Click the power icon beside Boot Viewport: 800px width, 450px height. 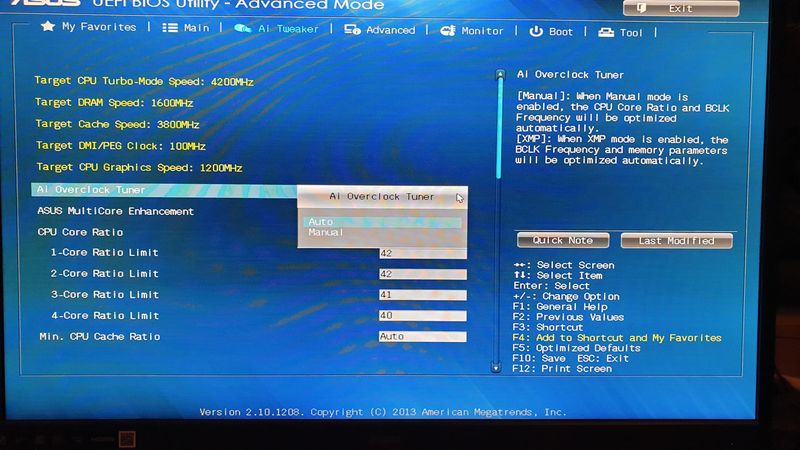tap(536, 31)
